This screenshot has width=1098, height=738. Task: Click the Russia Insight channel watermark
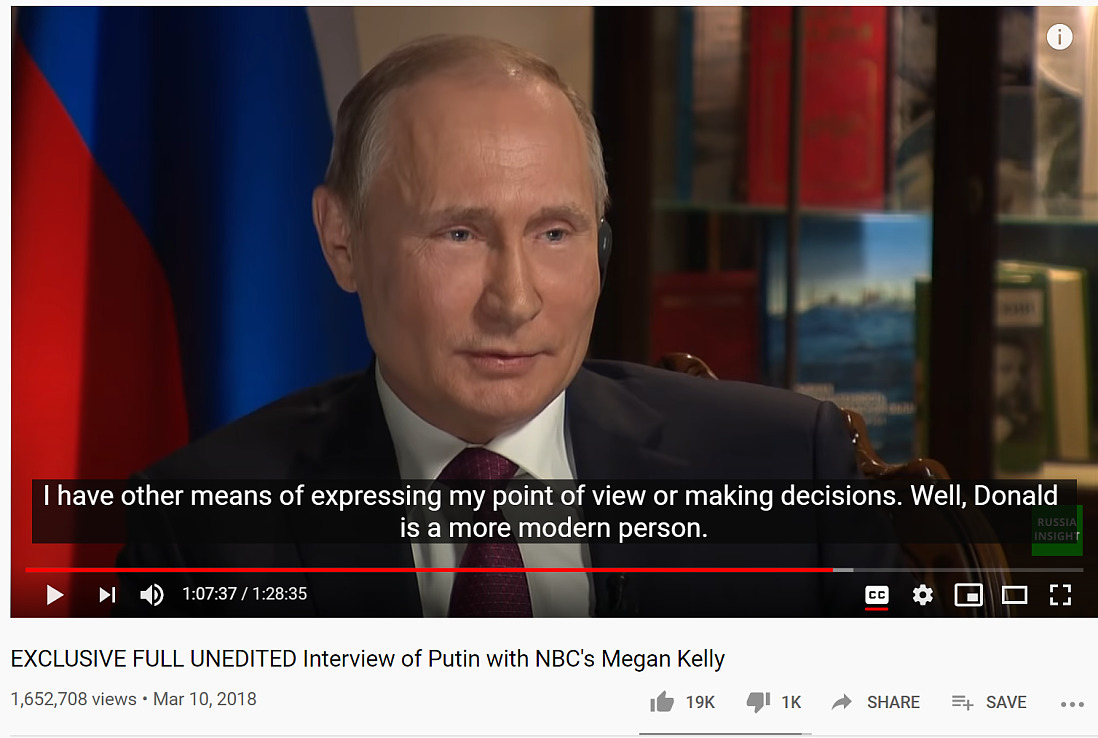pyautogui.click(x=1057, y=529)
